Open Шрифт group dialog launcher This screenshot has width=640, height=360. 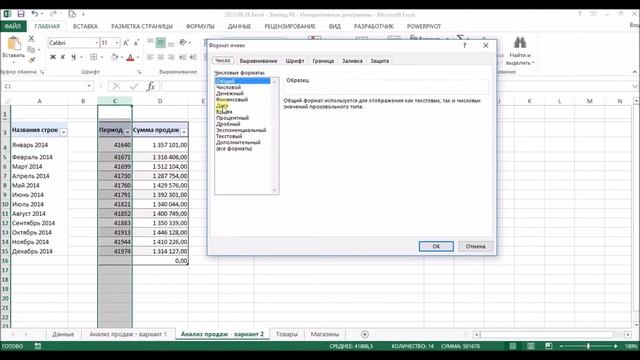(x=139, y=72)
